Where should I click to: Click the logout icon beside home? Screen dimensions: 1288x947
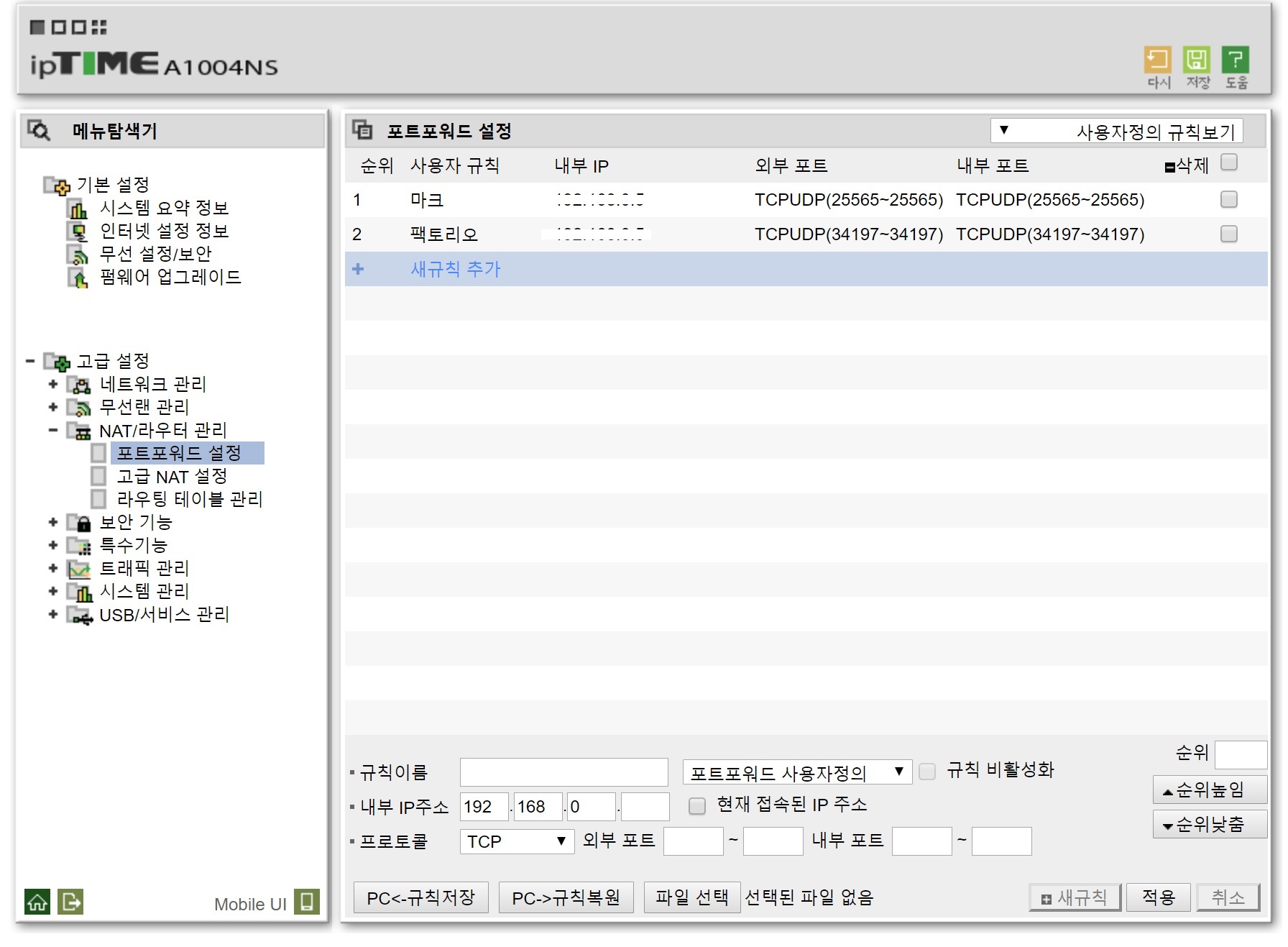(x=70, y=902)
